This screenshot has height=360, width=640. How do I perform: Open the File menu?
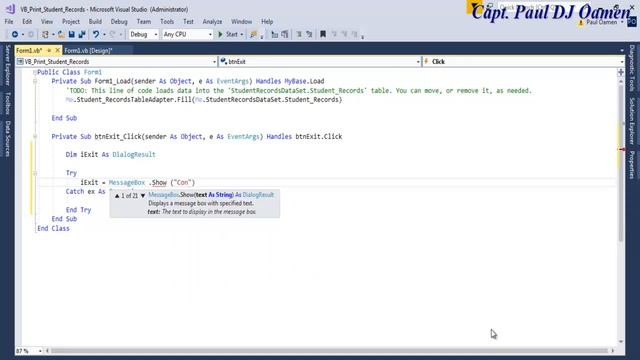coord(9,22)
